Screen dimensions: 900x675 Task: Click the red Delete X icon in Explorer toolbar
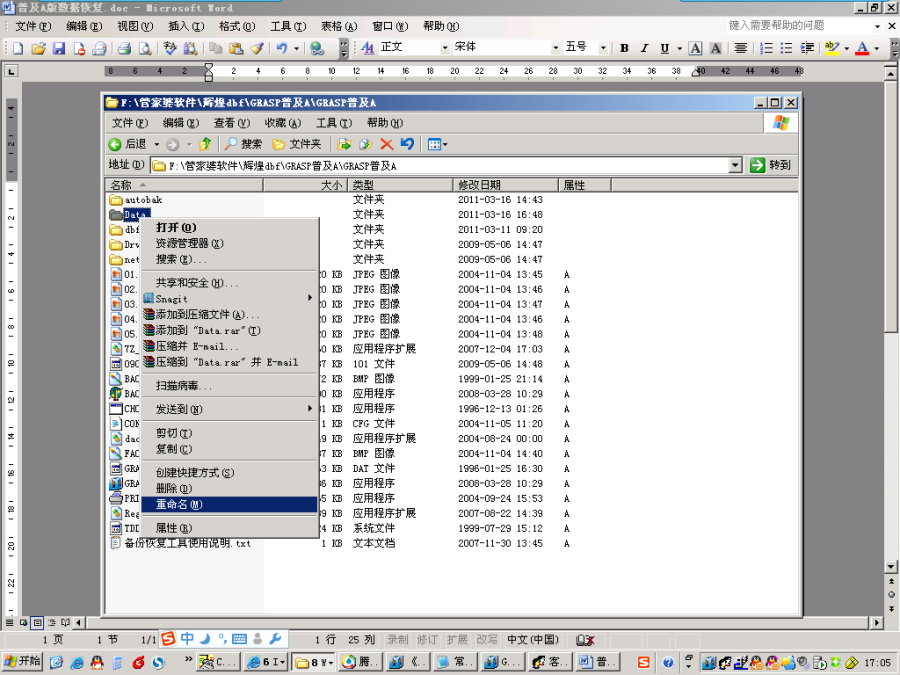(x=386, y=144)
